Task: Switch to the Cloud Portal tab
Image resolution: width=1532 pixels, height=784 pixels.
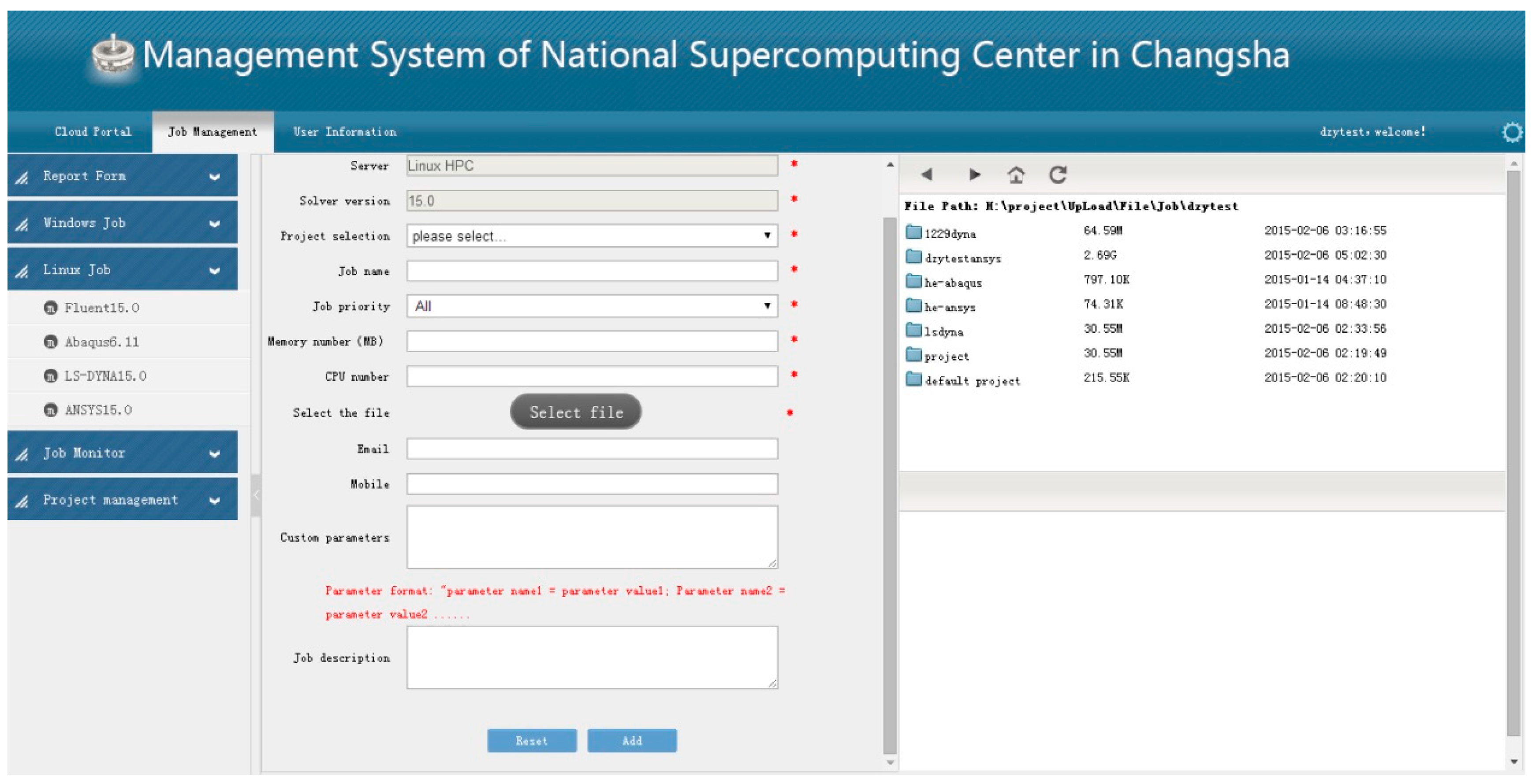Action: click(93, 132)
